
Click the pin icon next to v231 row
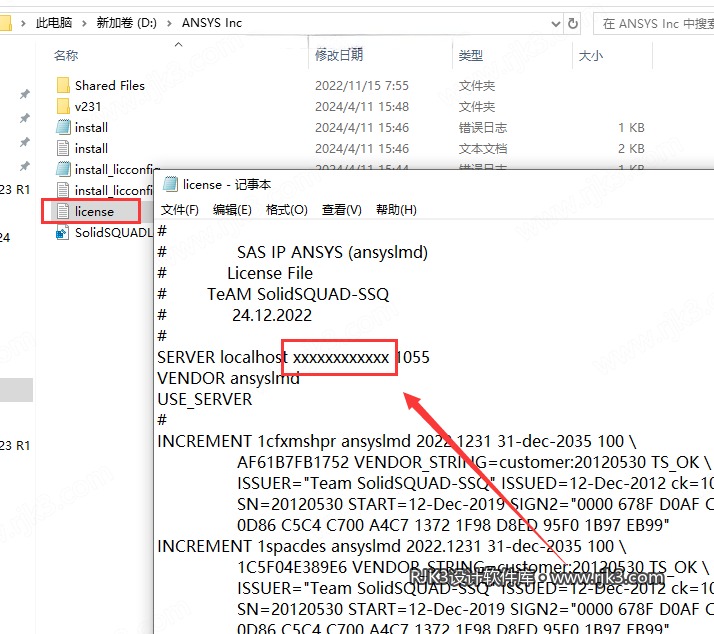click(25, 118)
